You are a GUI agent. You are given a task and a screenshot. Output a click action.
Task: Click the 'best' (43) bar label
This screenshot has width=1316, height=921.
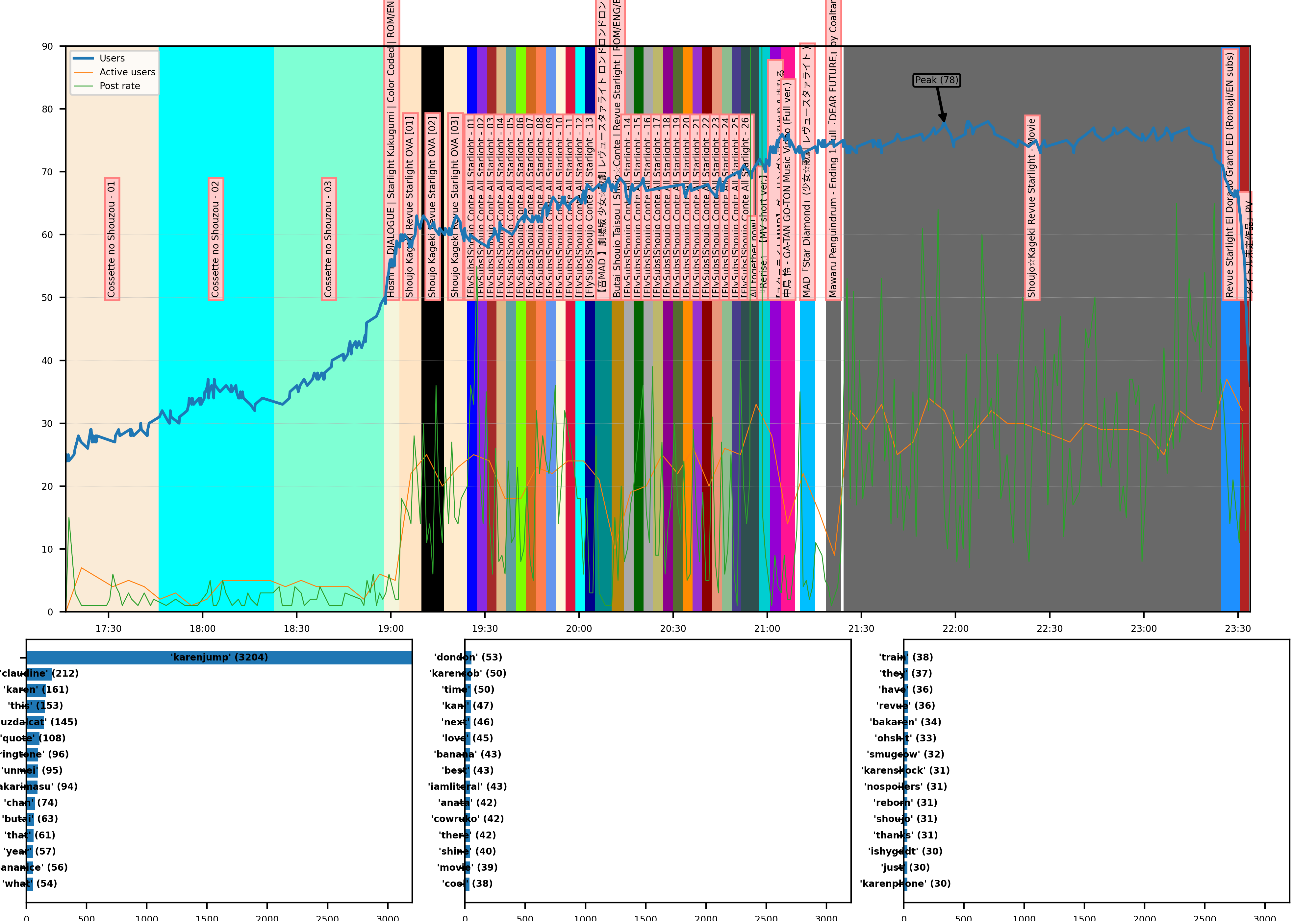467,770
